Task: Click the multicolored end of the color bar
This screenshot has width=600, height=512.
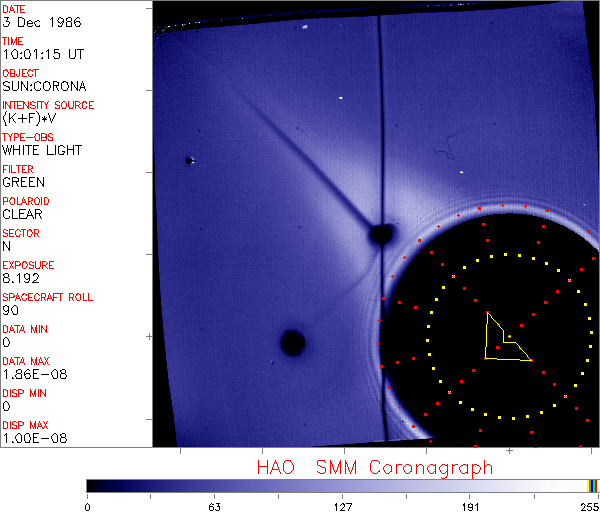Action: click(593, 485)
